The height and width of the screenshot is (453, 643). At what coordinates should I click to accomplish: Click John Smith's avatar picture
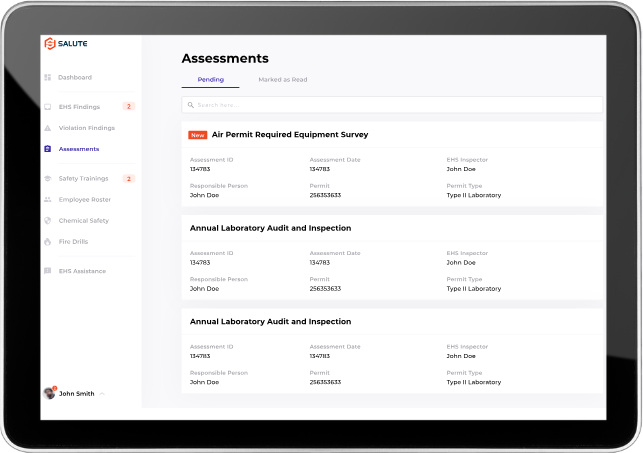(49, 393)
